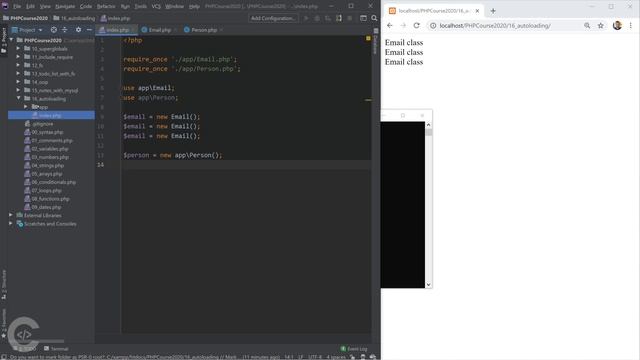
Task: Expand the 12_fs folder
Action: click(x=18, y=65)
